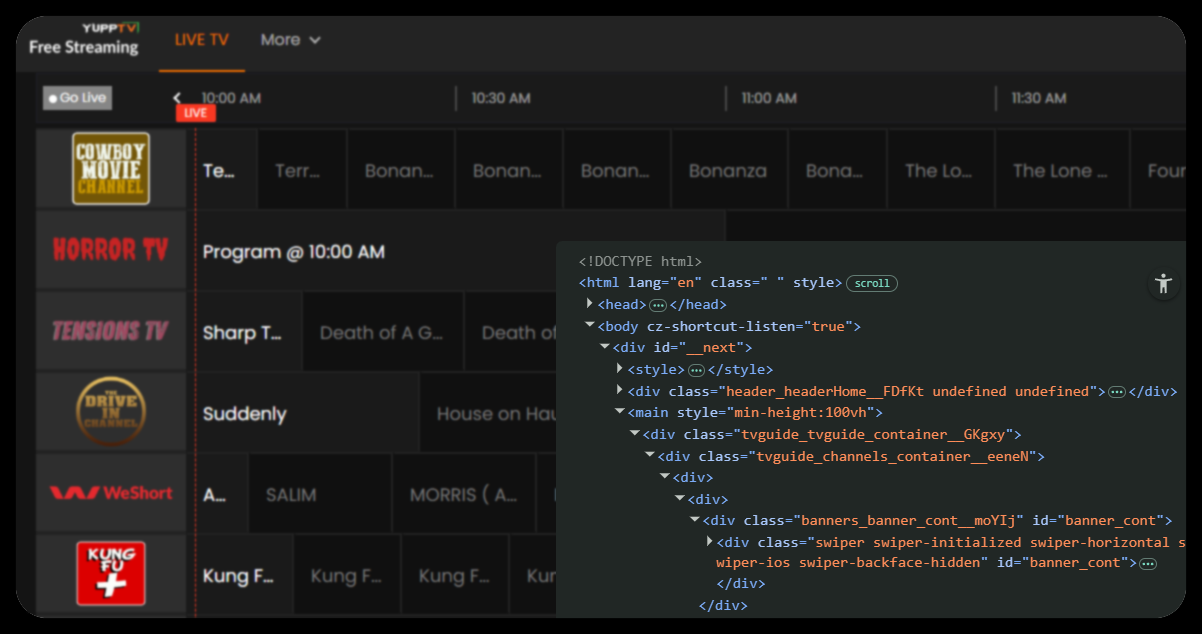Viewport: 1202px width, 634px height.
Task: Switch to the LIVE TV tab
Action: point(201,40)
